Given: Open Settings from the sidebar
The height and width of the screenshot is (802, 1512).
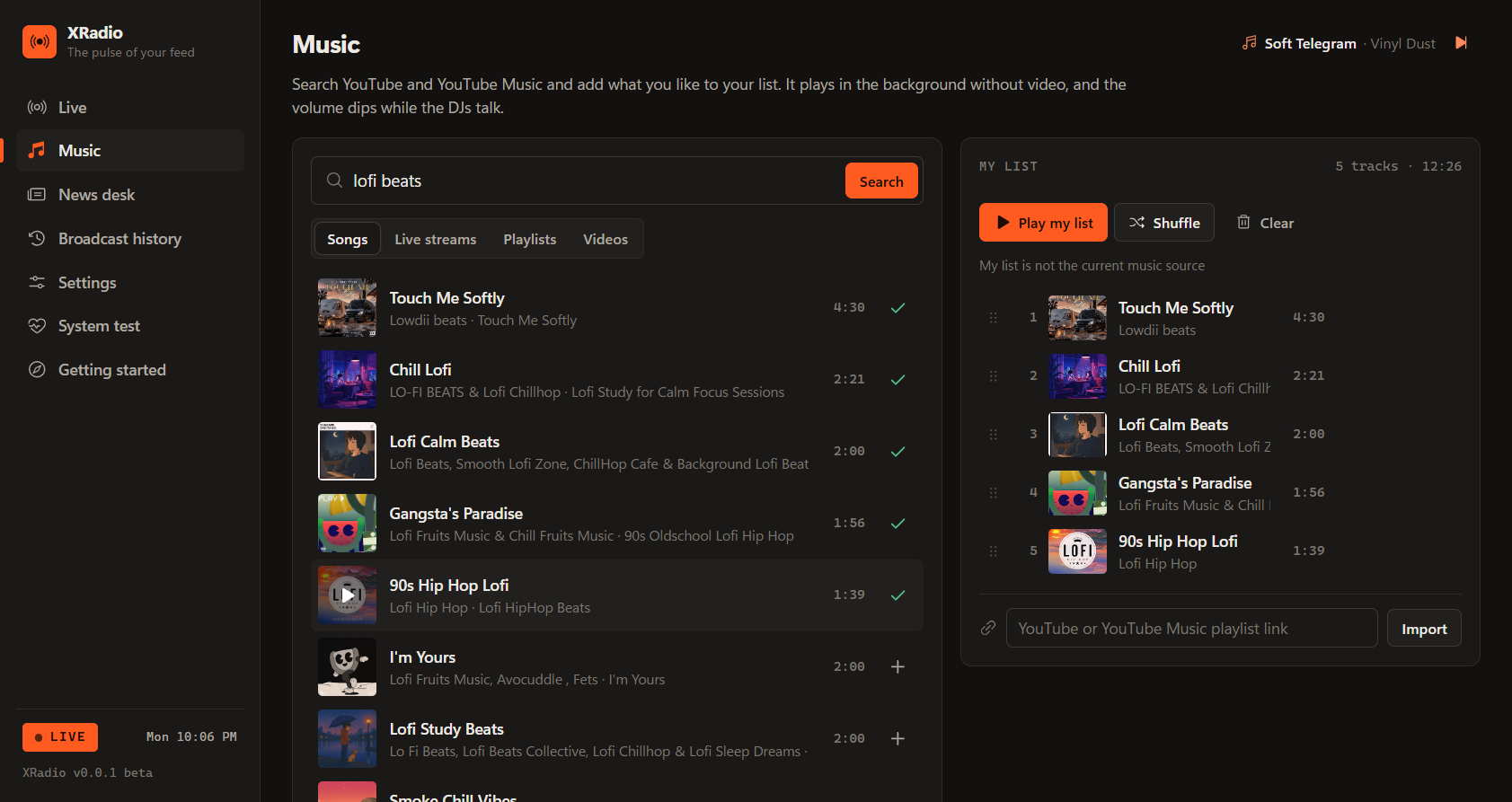Looking at the screenshot, I should [130, 283].
